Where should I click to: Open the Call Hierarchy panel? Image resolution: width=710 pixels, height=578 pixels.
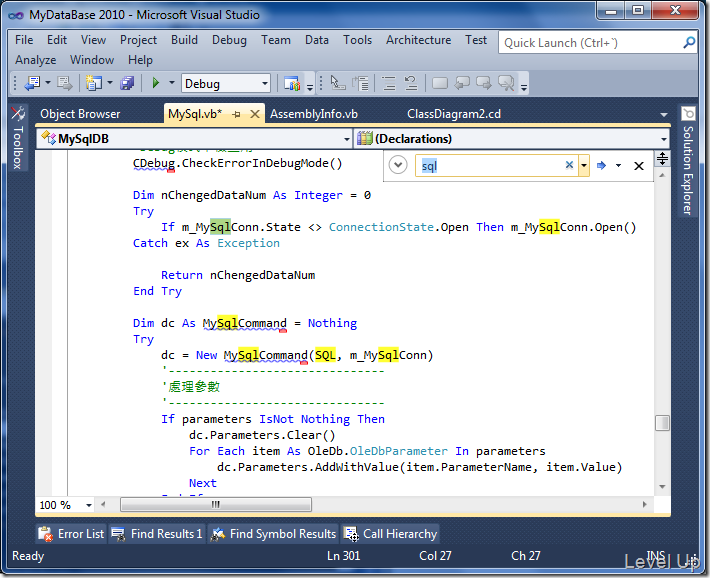[x=390, y=534]
